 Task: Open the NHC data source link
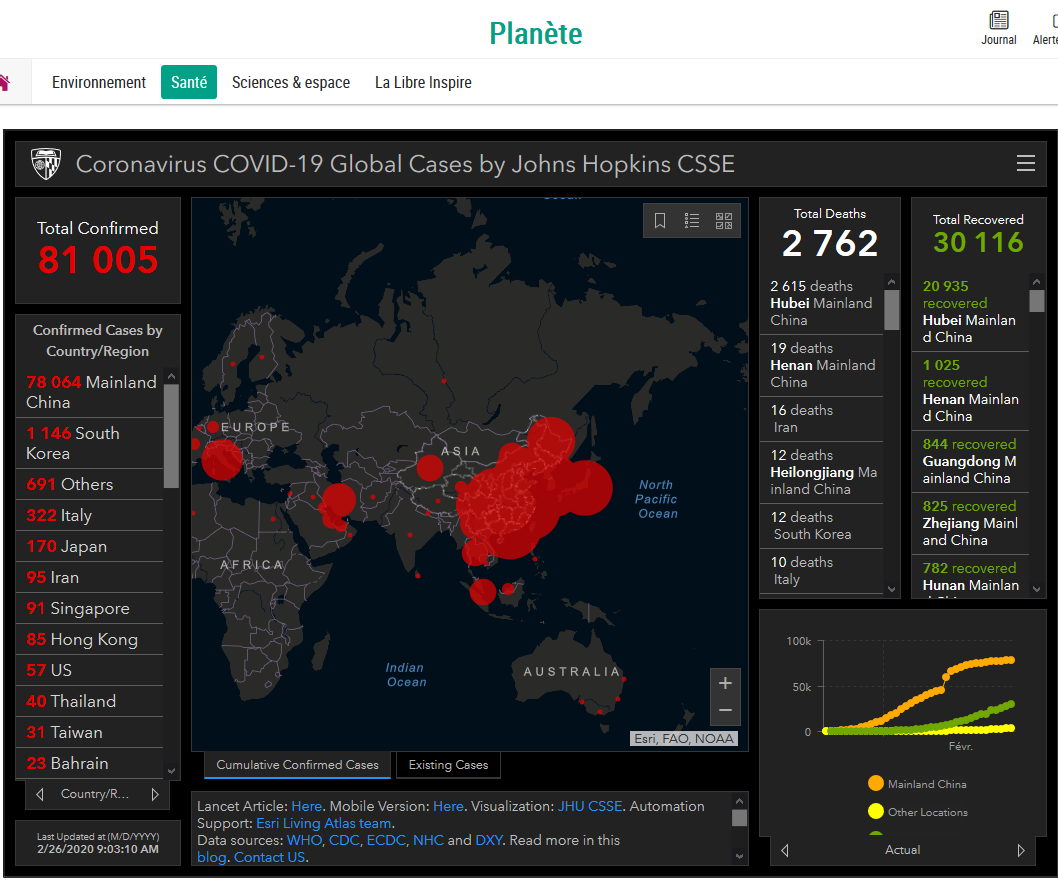[428, 840]
